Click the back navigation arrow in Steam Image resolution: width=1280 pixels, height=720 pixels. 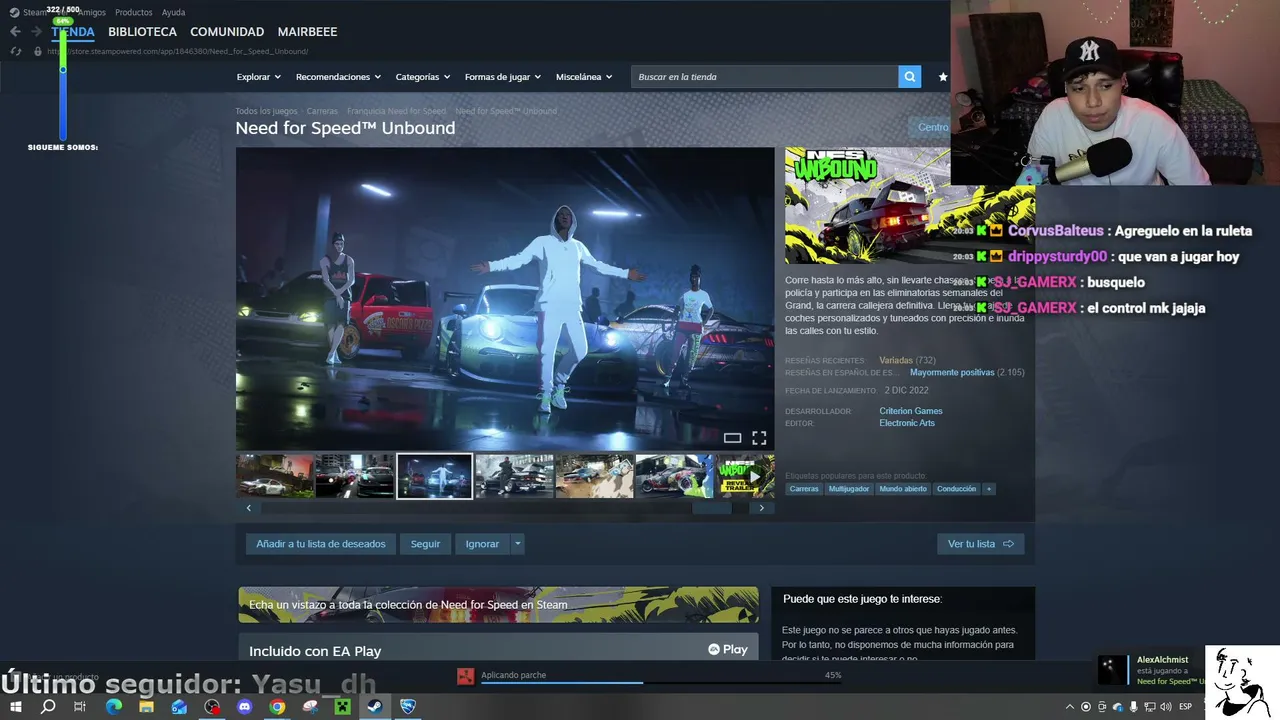click(x=15, y=32)
